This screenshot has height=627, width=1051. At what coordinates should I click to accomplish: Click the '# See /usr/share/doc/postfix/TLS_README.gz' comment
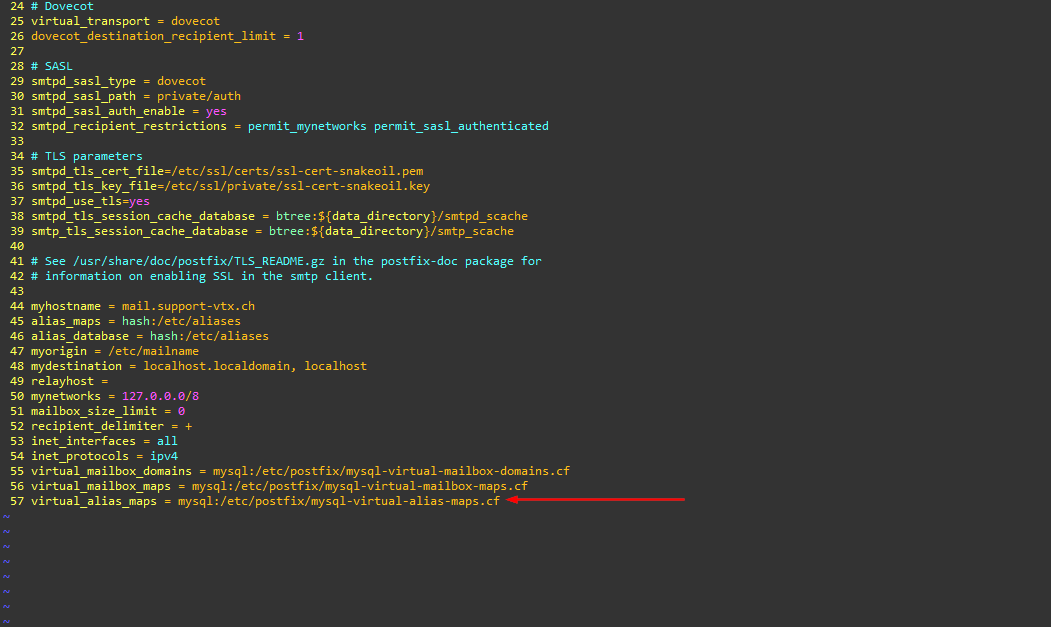pyautogui.click(x=286, y=261)
